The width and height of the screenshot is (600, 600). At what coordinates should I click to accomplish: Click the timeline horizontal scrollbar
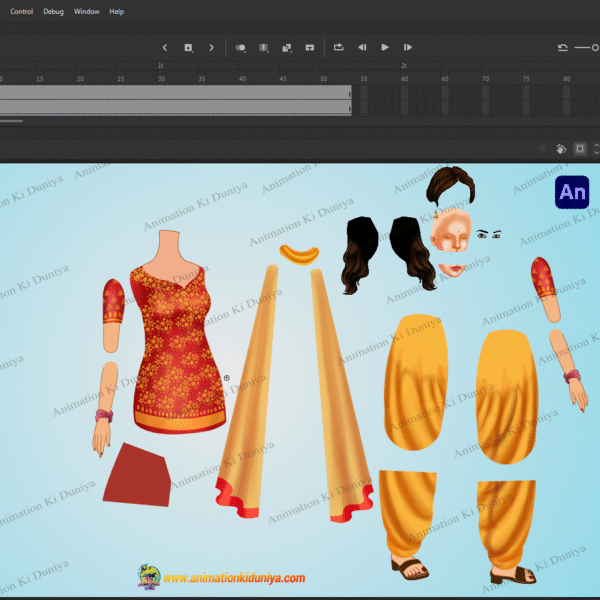[11, 121]
